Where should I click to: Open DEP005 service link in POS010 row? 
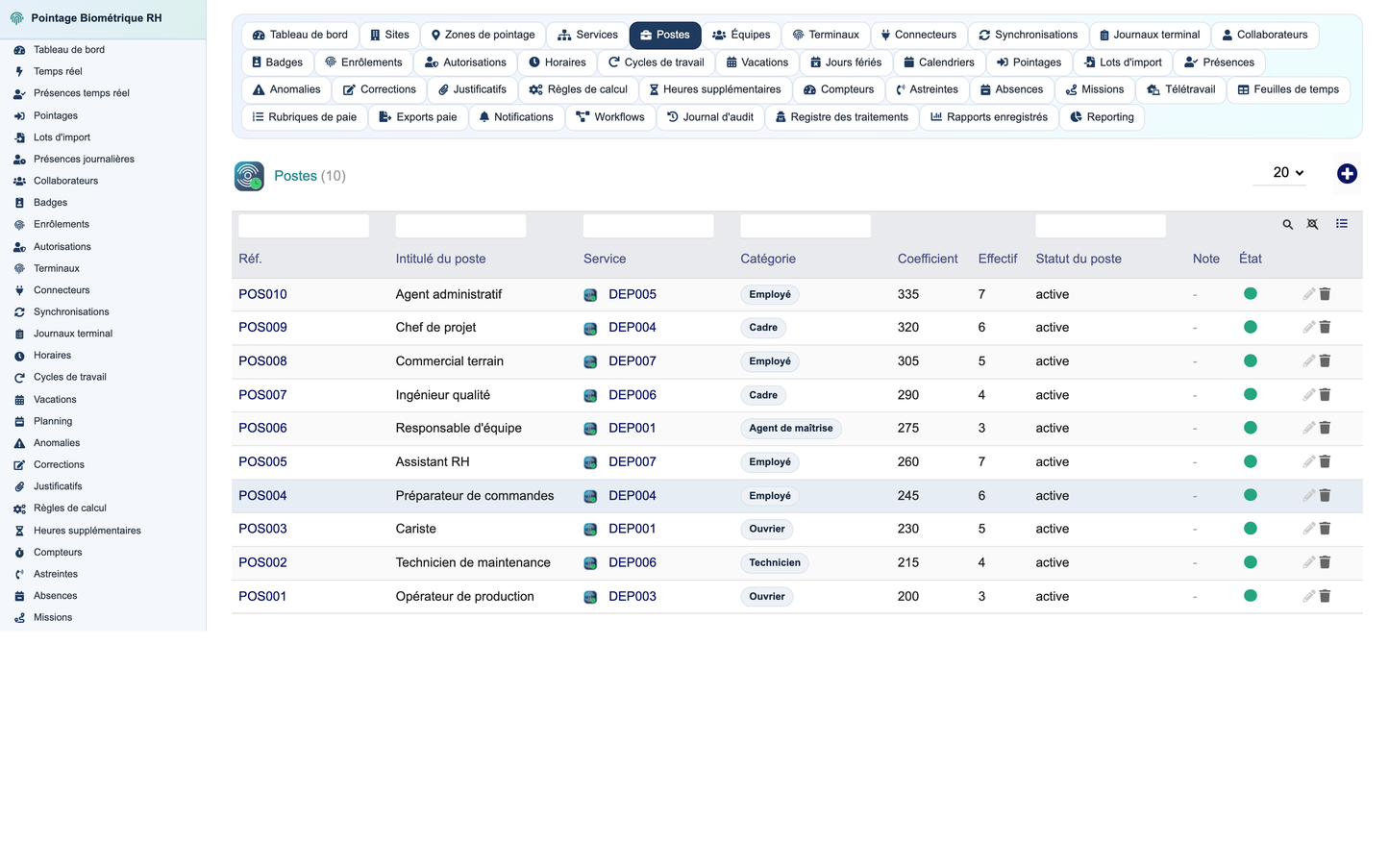[x=632, y=294]
